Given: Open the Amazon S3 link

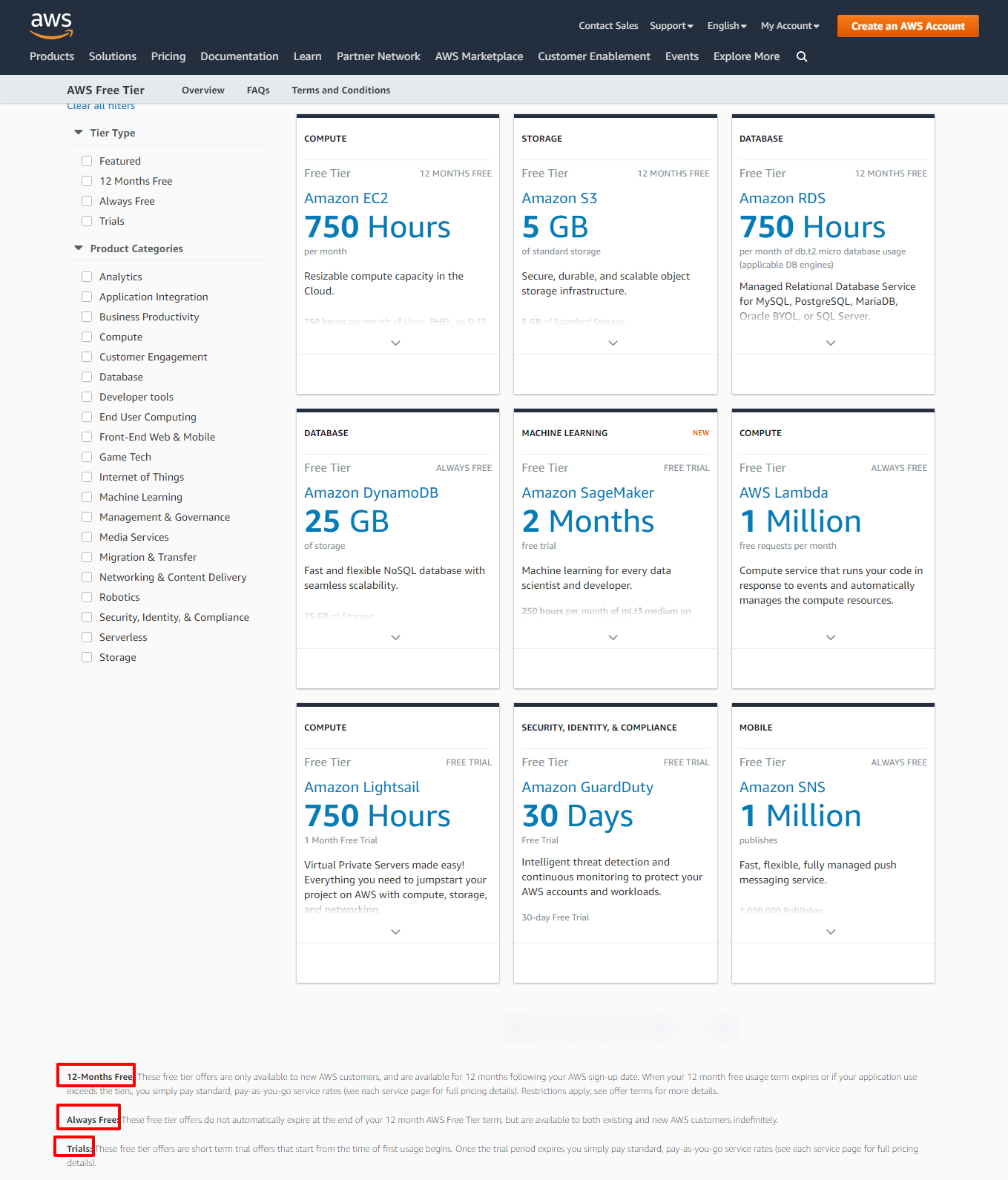Looking at the screenshot, I should coord(559,198).
